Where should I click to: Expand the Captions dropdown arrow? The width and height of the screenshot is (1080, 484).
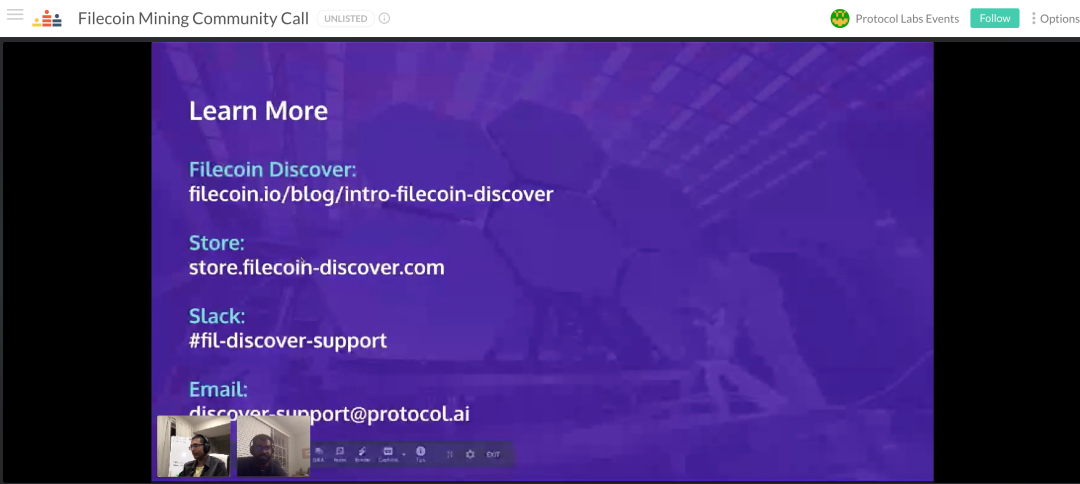tap(404, 454)
